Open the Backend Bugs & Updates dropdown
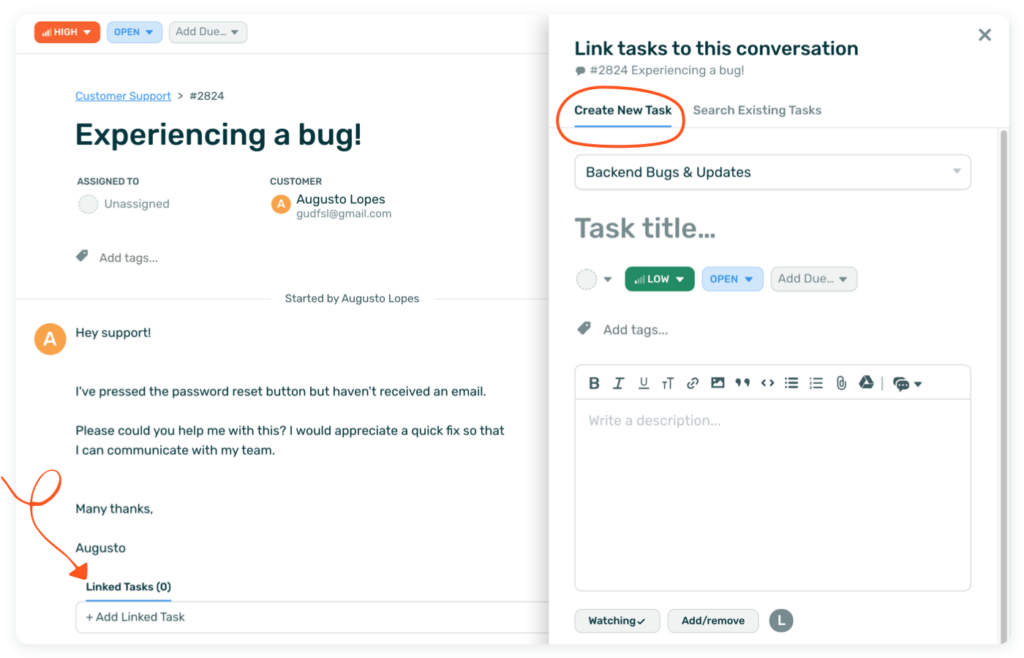This screenshot has height=658, width=1024. pos(772,172)
